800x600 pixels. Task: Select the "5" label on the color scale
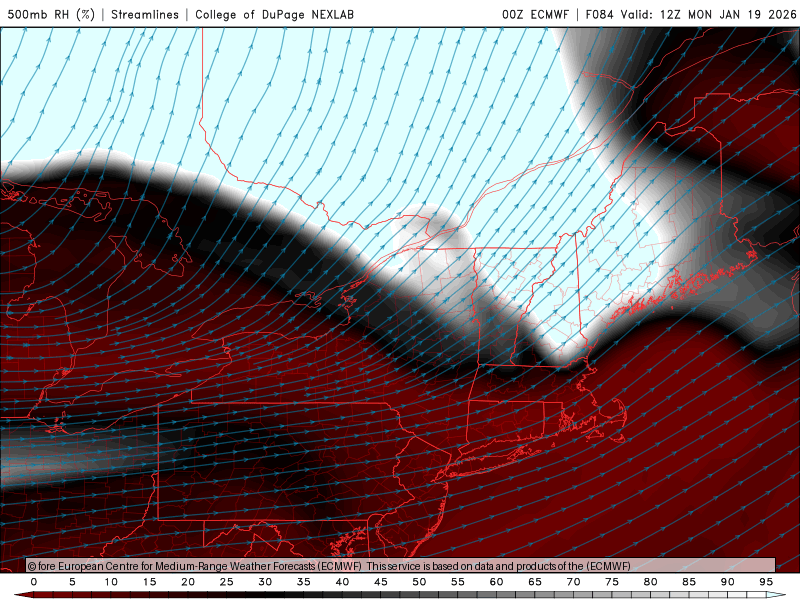pyautogui.click(x=72, y=582)
